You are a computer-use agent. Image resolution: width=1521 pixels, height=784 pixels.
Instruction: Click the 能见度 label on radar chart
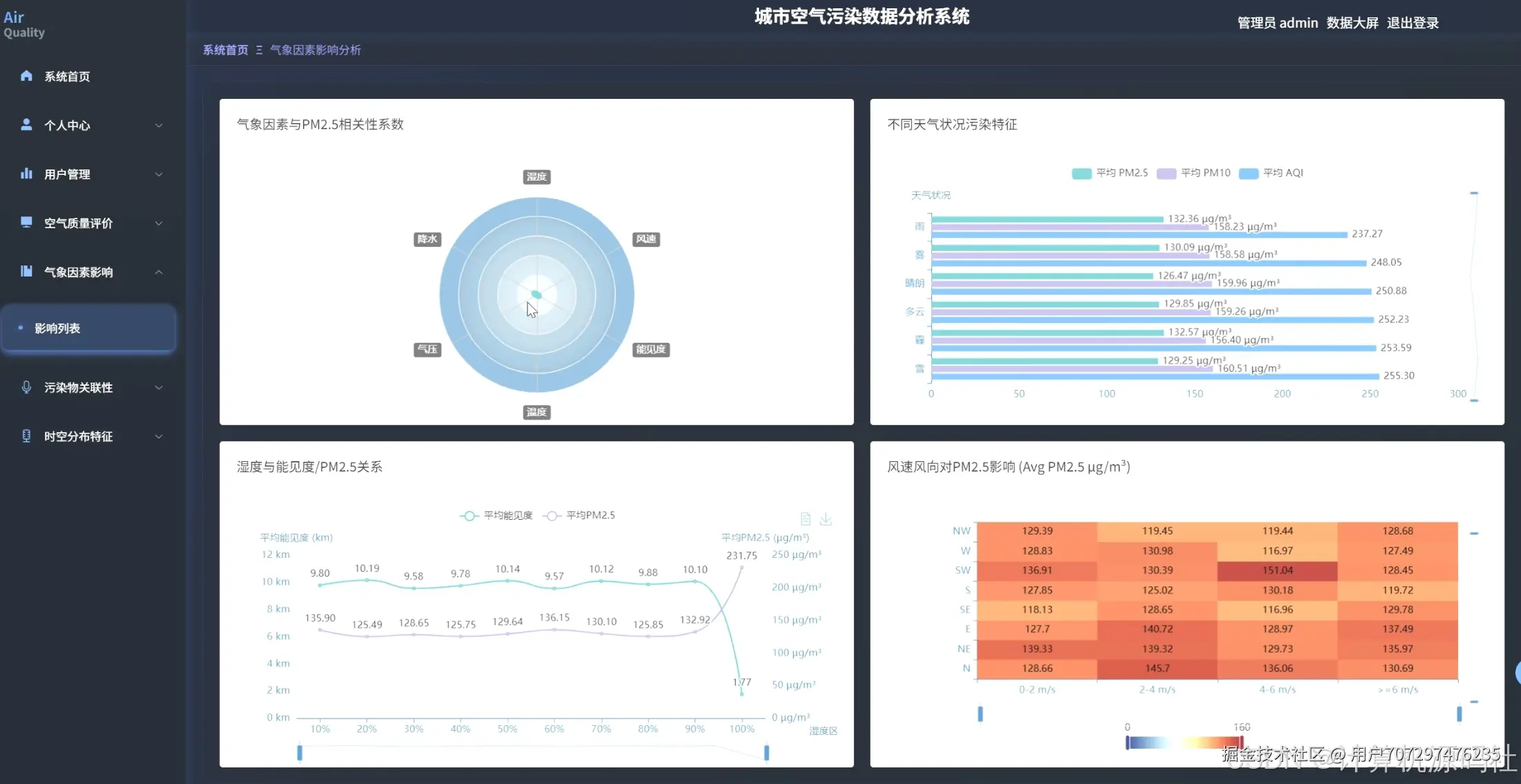[651, 350]
